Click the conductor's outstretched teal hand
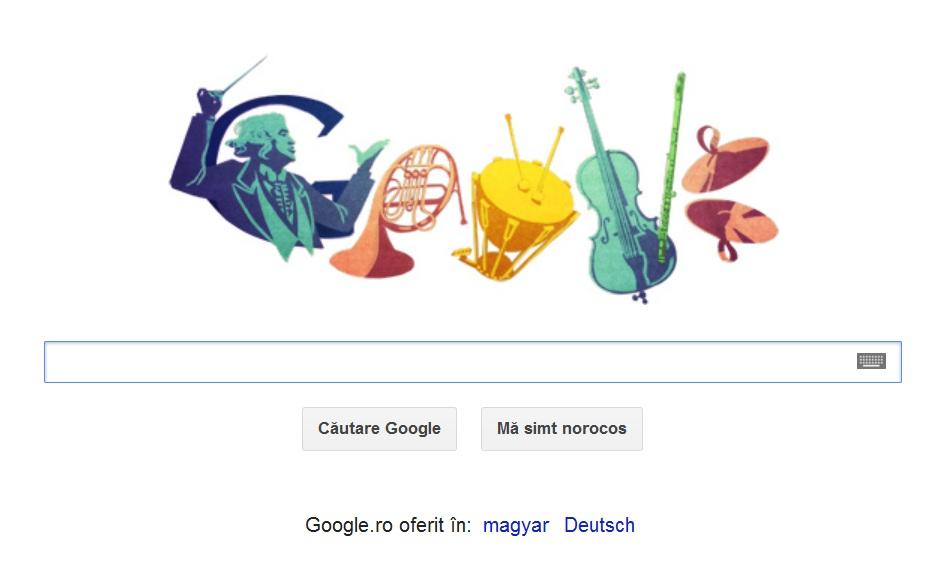Image resolution: width=926 pixels, height=562 pixels. click(x=369, y=152)
